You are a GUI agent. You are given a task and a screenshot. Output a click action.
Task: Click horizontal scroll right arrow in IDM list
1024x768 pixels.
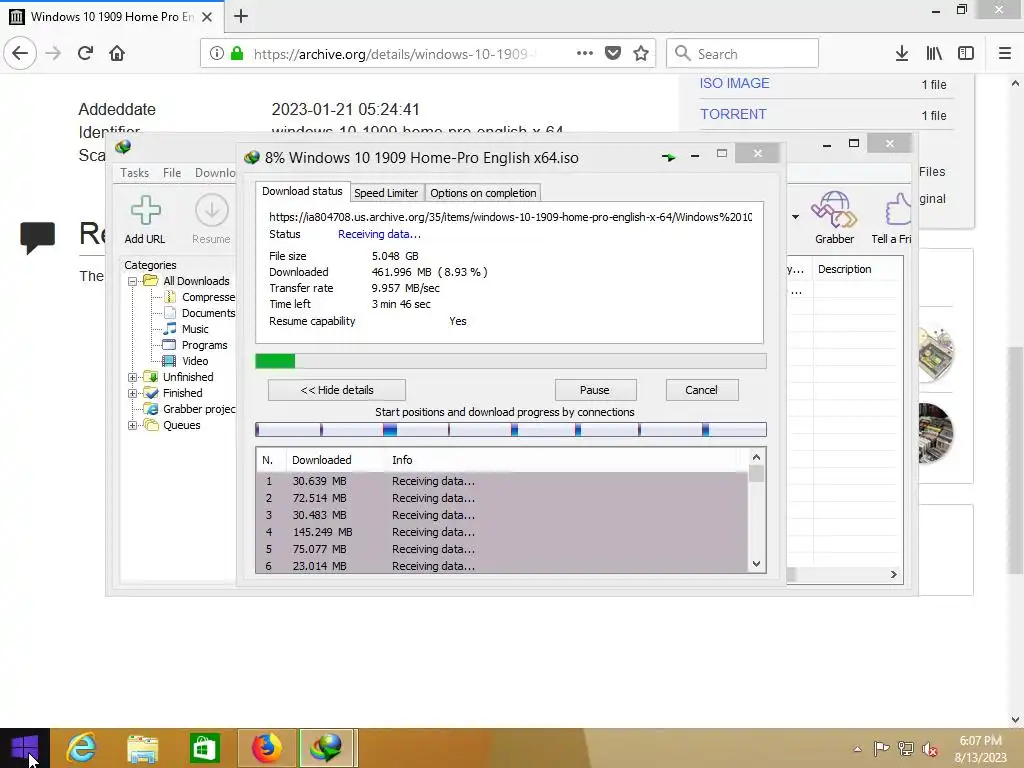pos(893,575)
